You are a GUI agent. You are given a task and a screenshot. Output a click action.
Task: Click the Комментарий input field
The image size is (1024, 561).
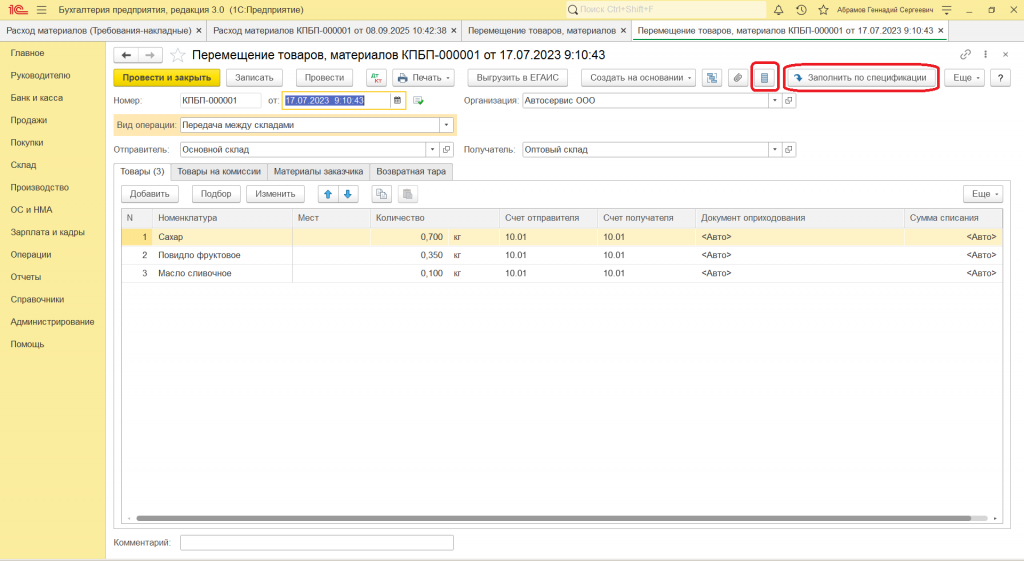click(x=316, y=542)
